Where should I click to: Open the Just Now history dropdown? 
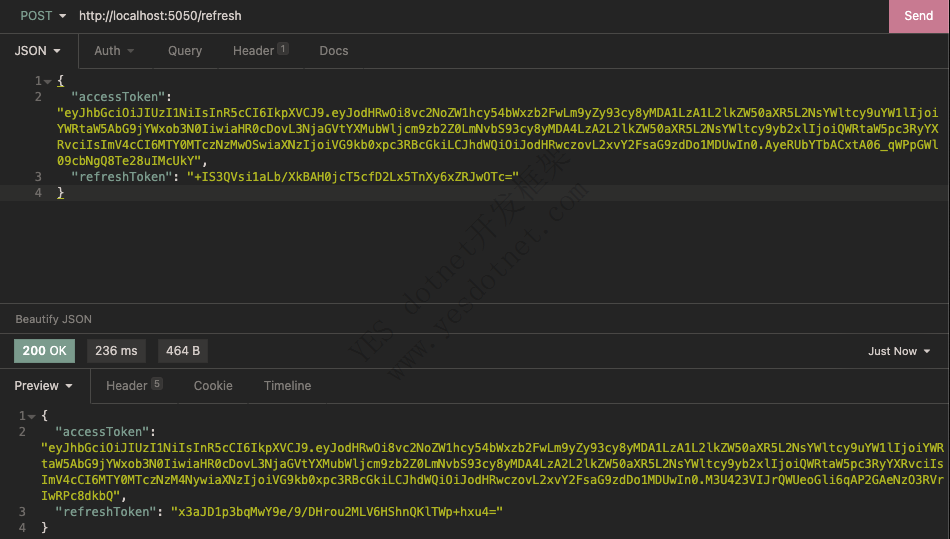[x=899, y=351]
